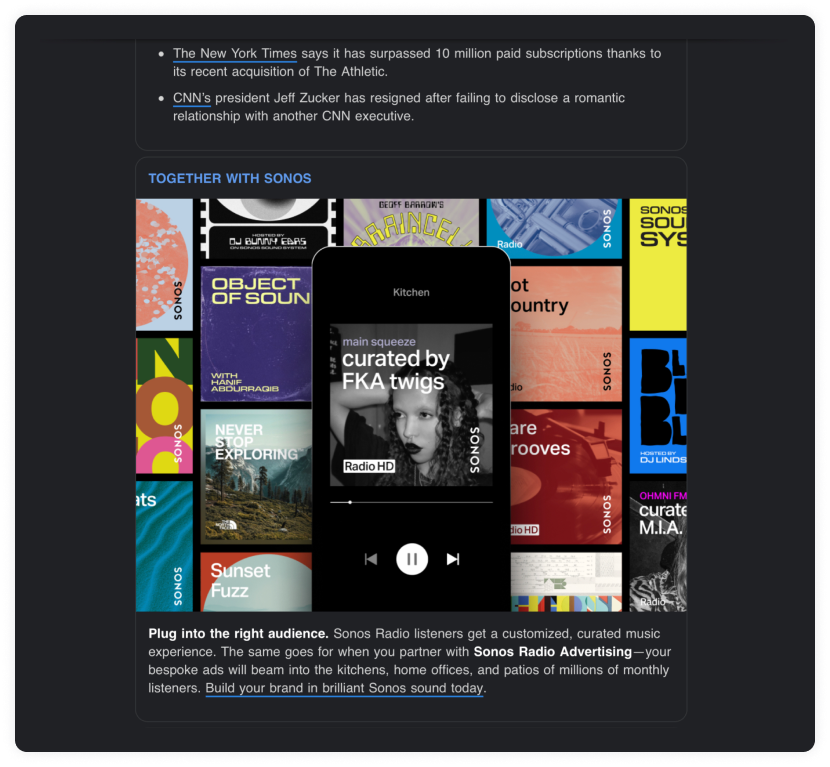830x767 pixels.
Task: Click the Object of Sound purple cover
Action: [256, 333]
